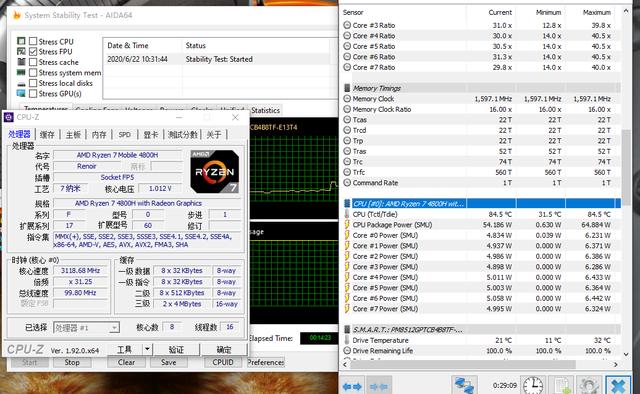Click the Stop button in AIDA64

72,362
